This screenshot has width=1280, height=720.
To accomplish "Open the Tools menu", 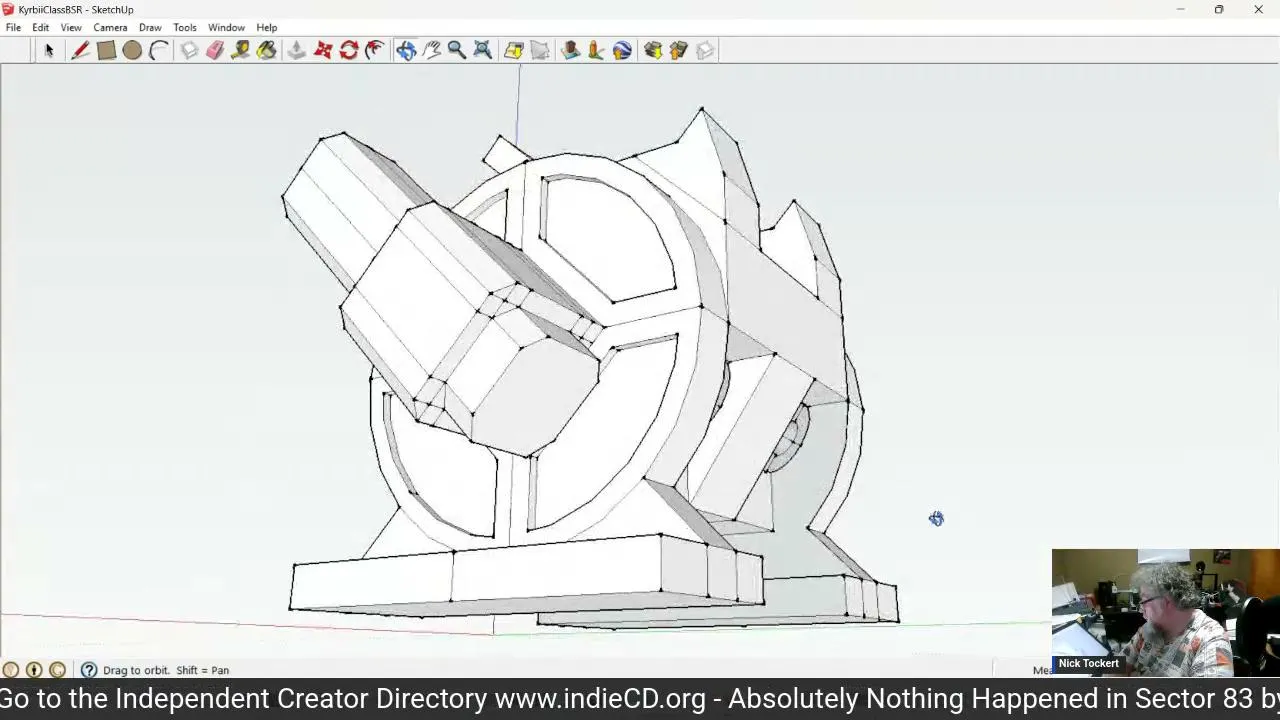I will (185, 27).
